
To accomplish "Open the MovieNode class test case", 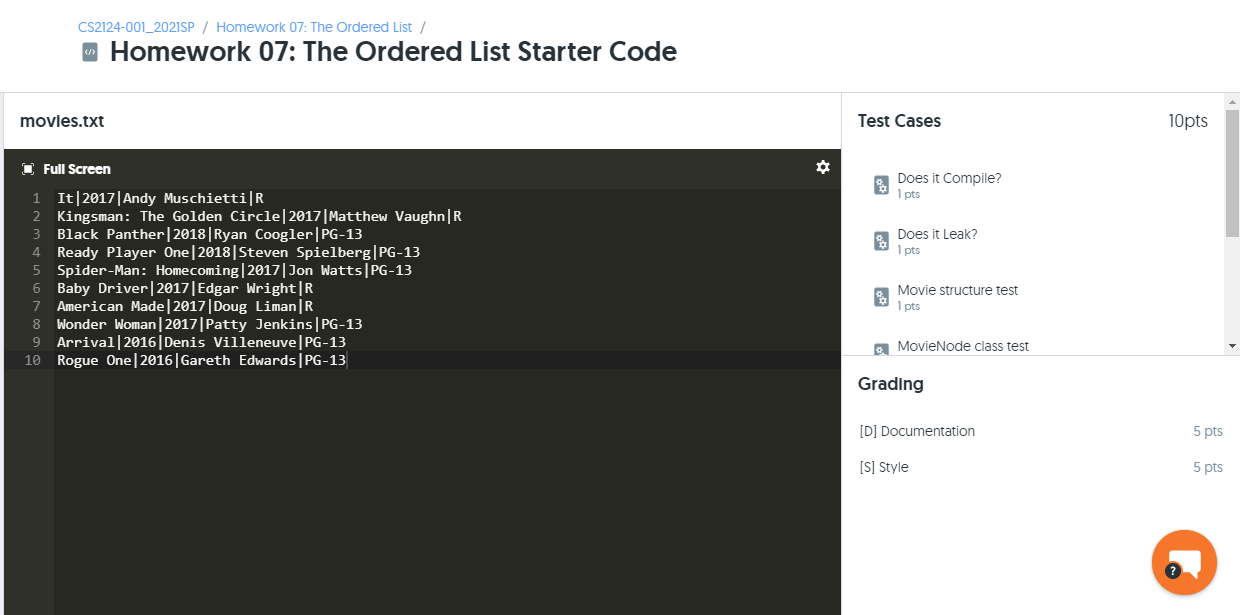I will tap(963, 346).
